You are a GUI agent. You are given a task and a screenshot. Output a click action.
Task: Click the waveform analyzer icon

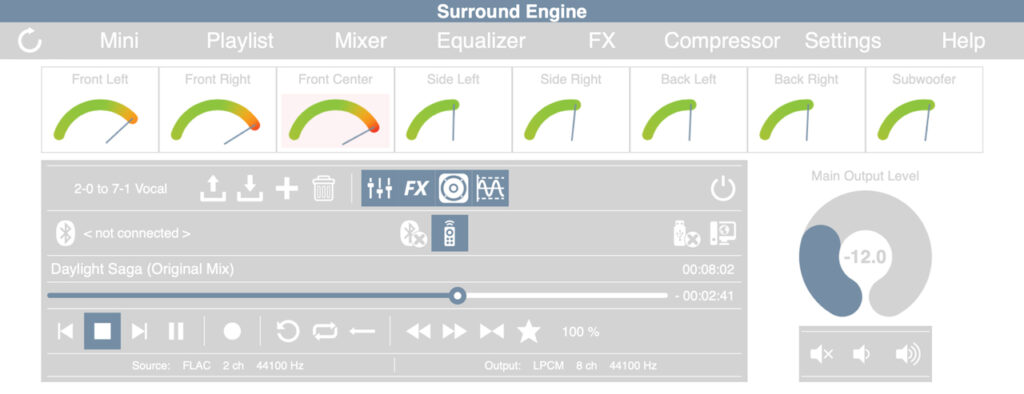pos(490,188)
